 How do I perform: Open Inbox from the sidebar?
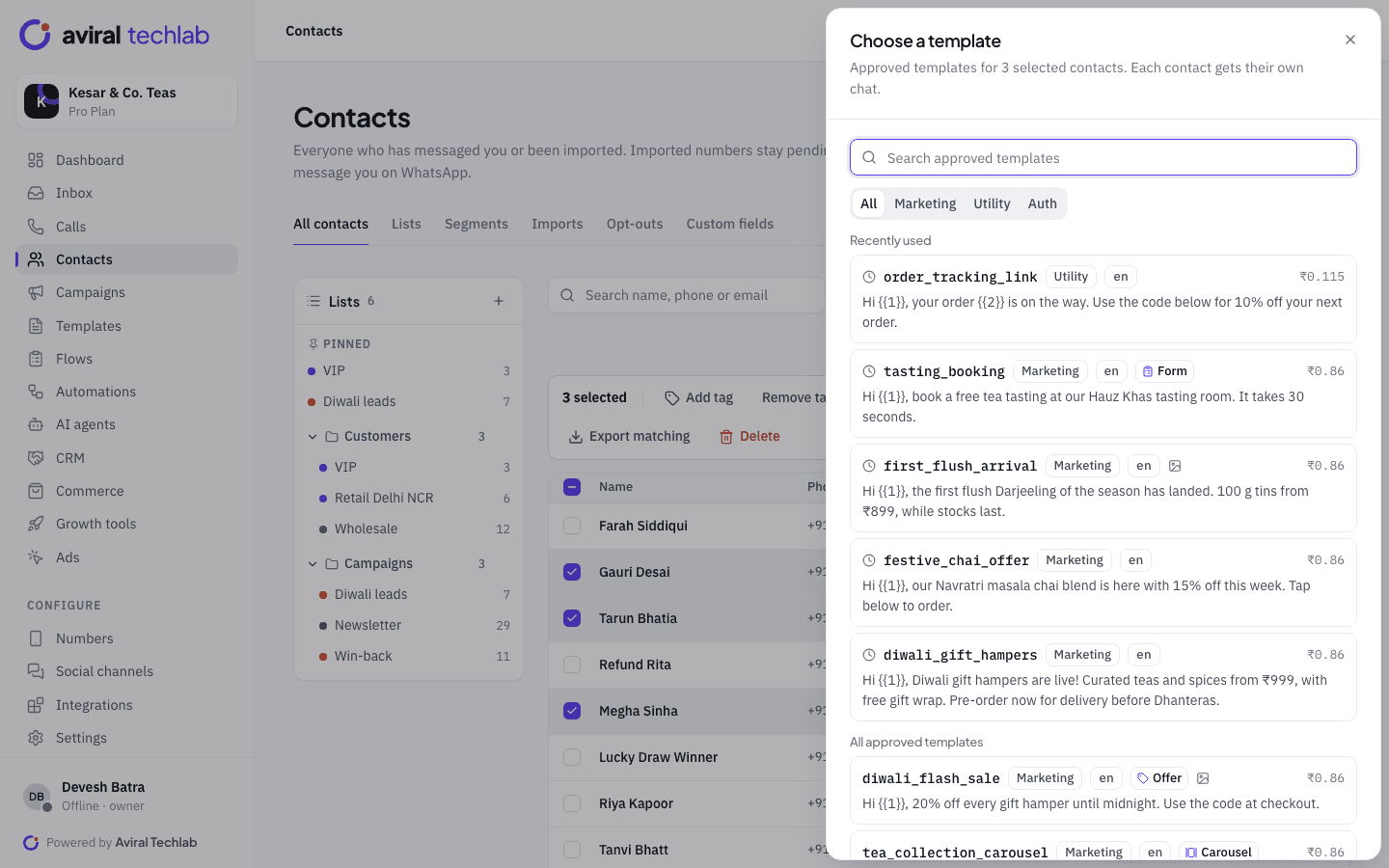126,193
